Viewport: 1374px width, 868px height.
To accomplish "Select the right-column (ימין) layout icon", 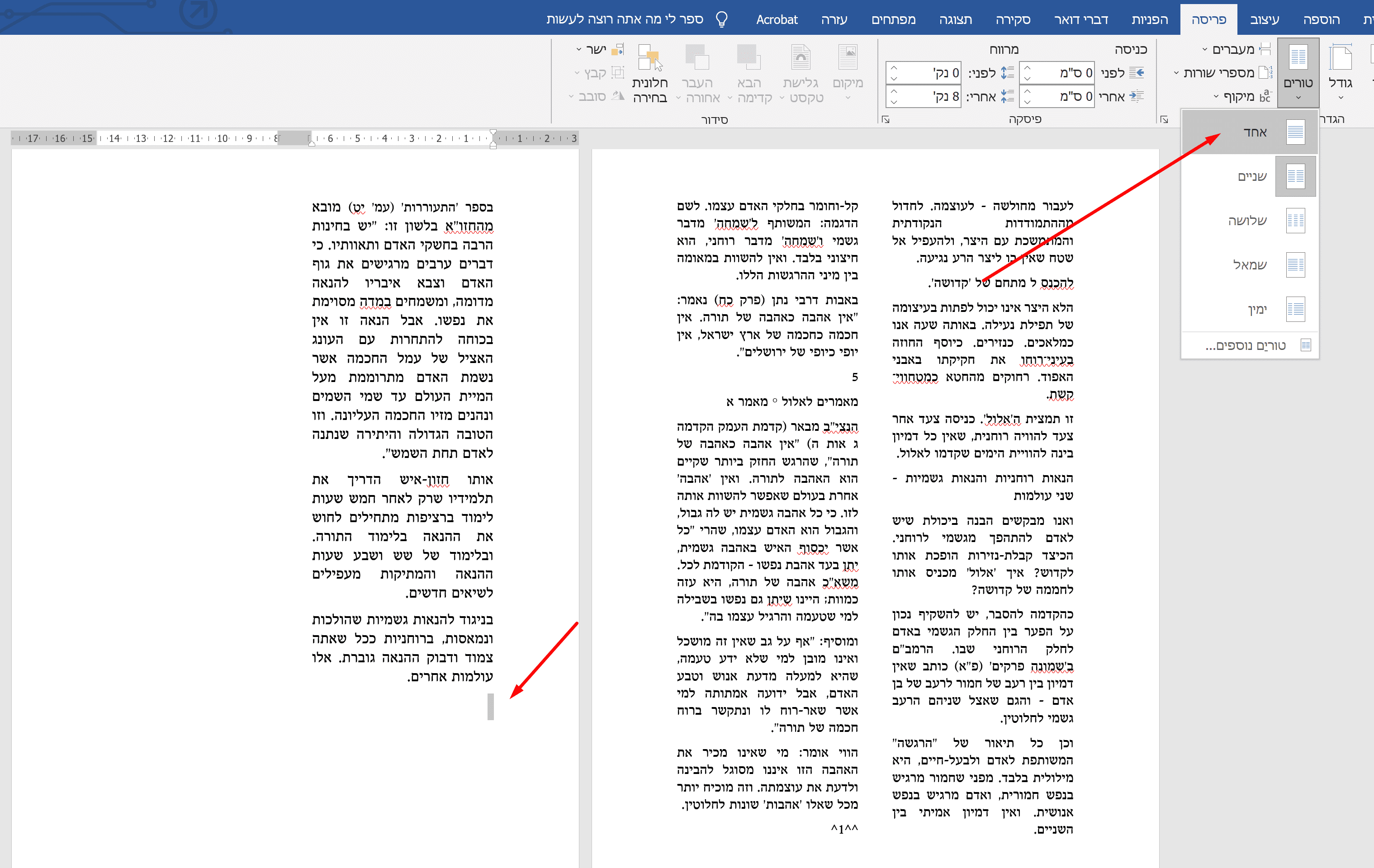I will 1295,308.
